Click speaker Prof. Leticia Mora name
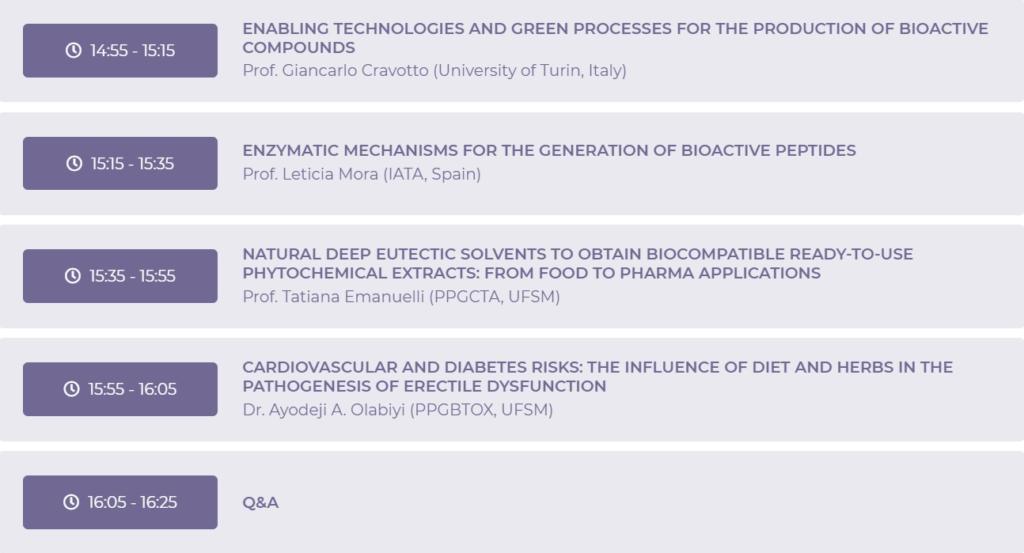The width and height of the screenshot is (1024, 553). (x=361, y=174)
